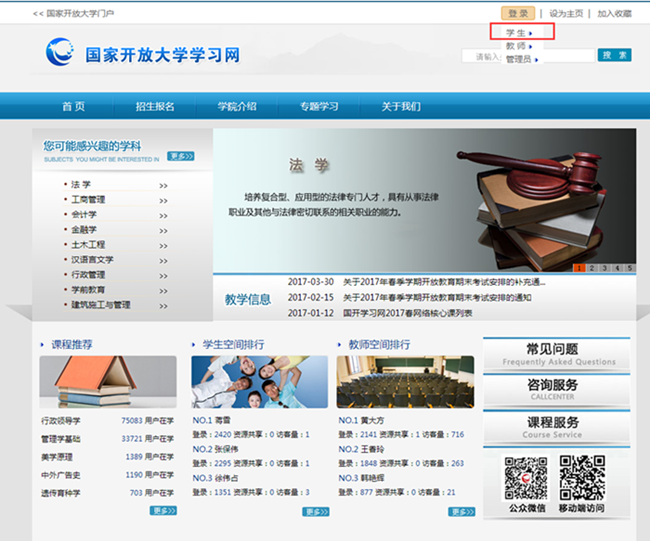Open 汉语言文学 subject link
650x541 pixels.
(x=92, y=260)
